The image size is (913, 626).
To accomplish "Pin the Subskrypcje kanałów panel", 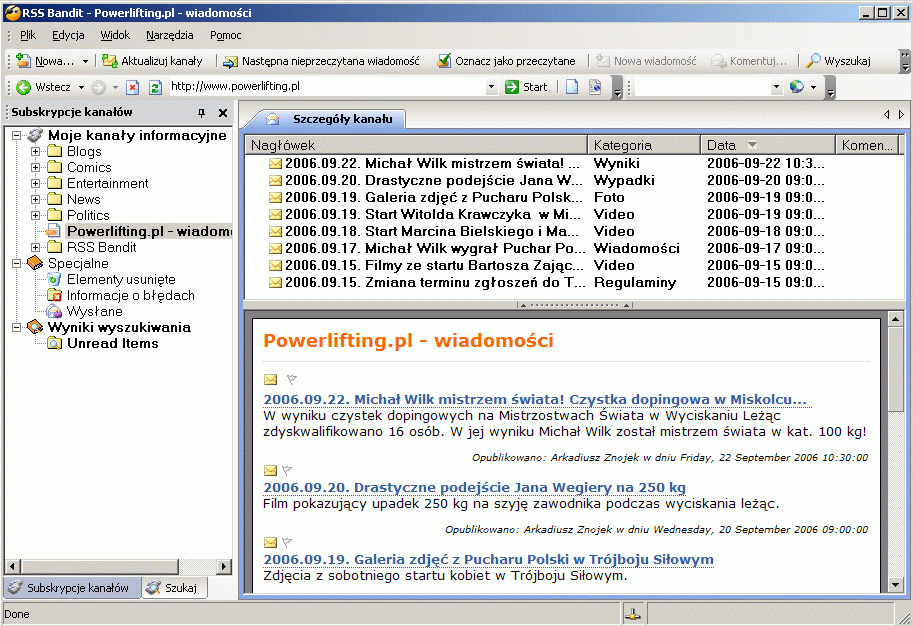I will point(201,113).
